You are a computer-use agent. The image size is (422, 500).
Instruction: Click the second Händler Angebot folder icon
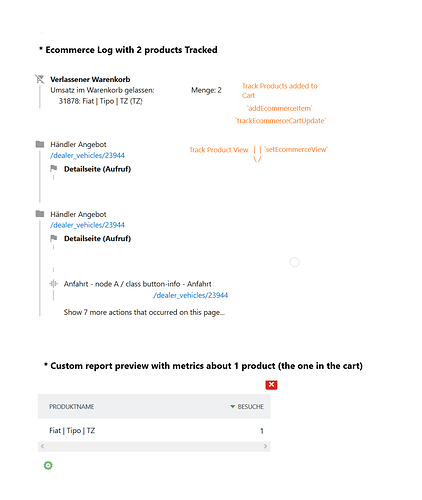(40, 214)
